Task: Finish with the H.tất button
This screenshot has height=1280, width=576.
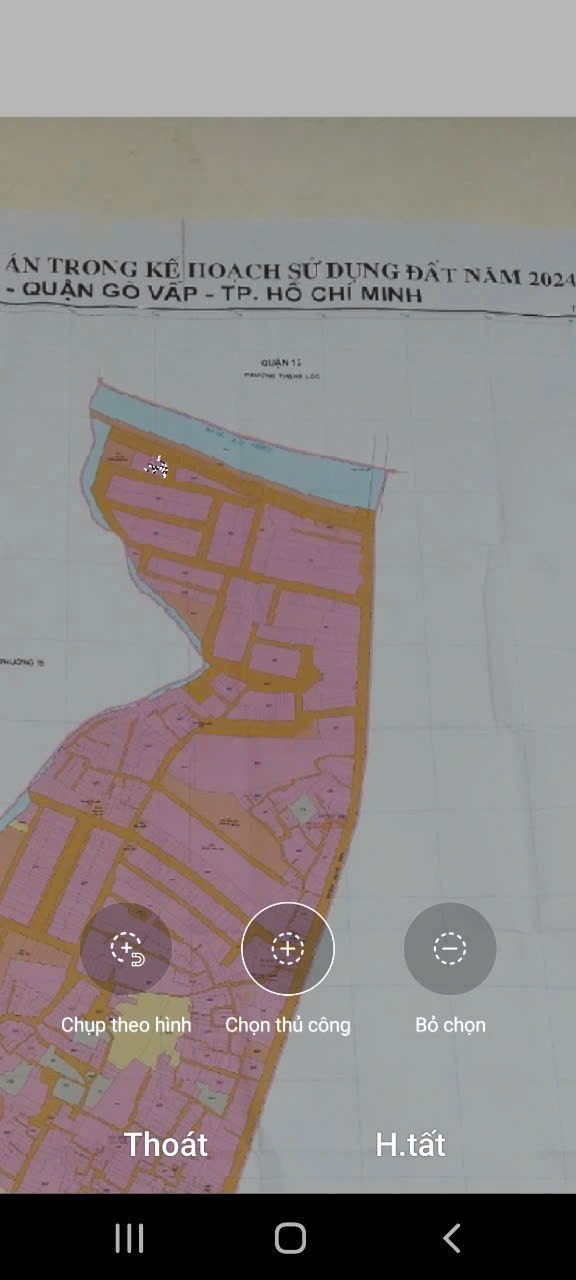Action: point(410,1144)
